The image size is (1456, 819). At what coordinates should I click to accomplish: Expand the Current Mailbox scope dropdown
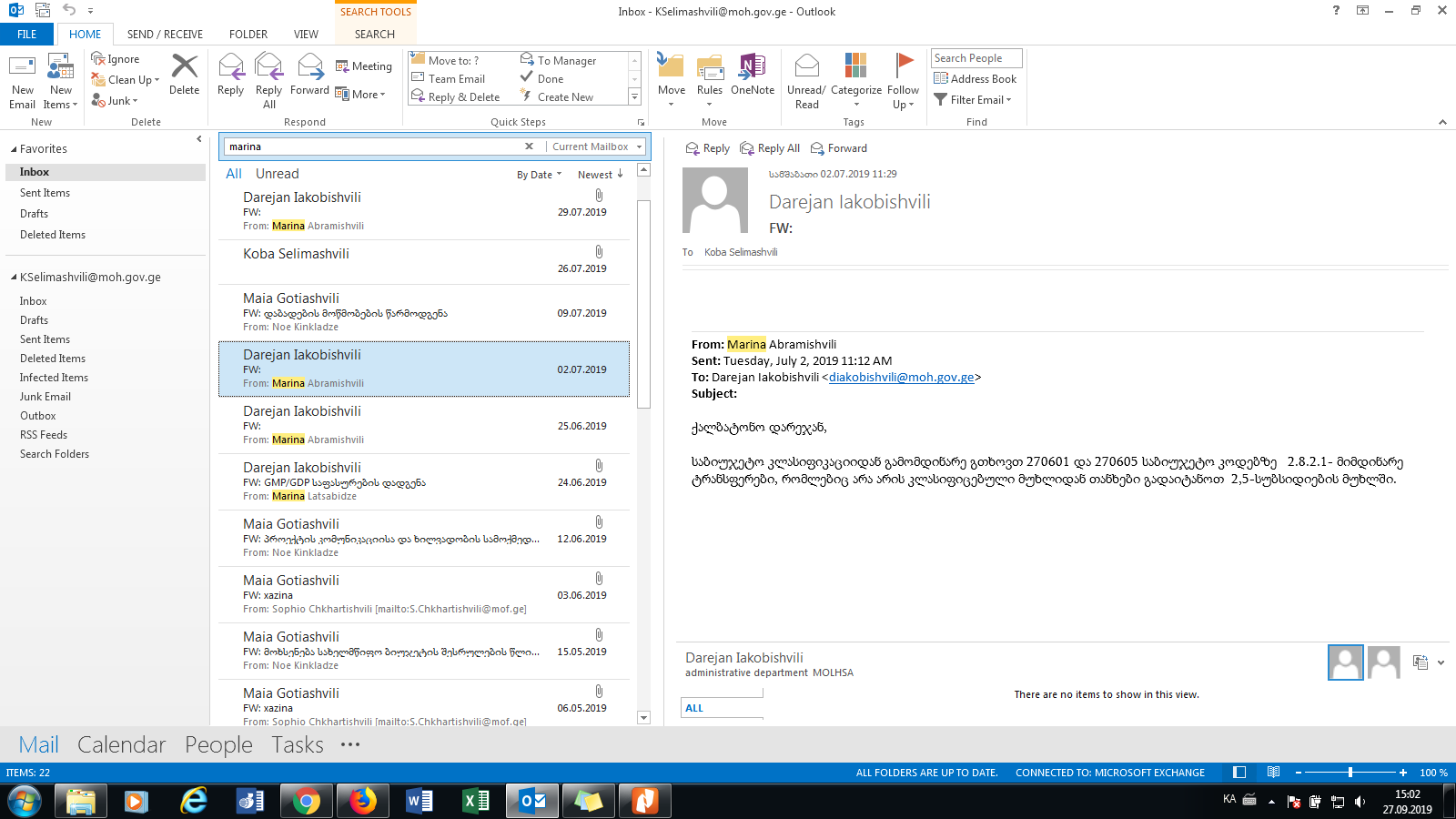[640, 147]
